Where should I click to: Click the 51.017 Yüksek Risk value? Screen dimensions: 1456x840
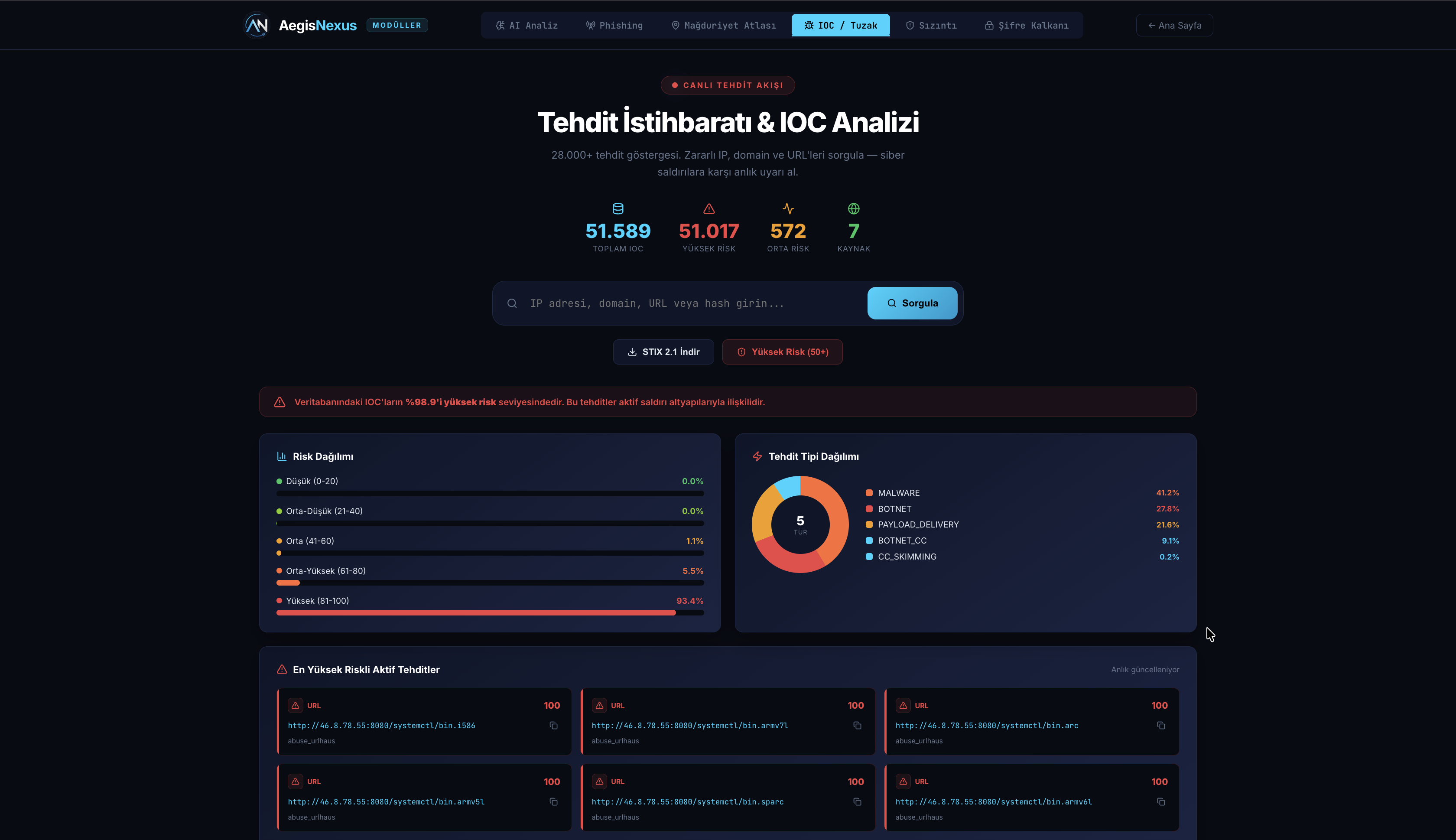(x=709, y=231)
